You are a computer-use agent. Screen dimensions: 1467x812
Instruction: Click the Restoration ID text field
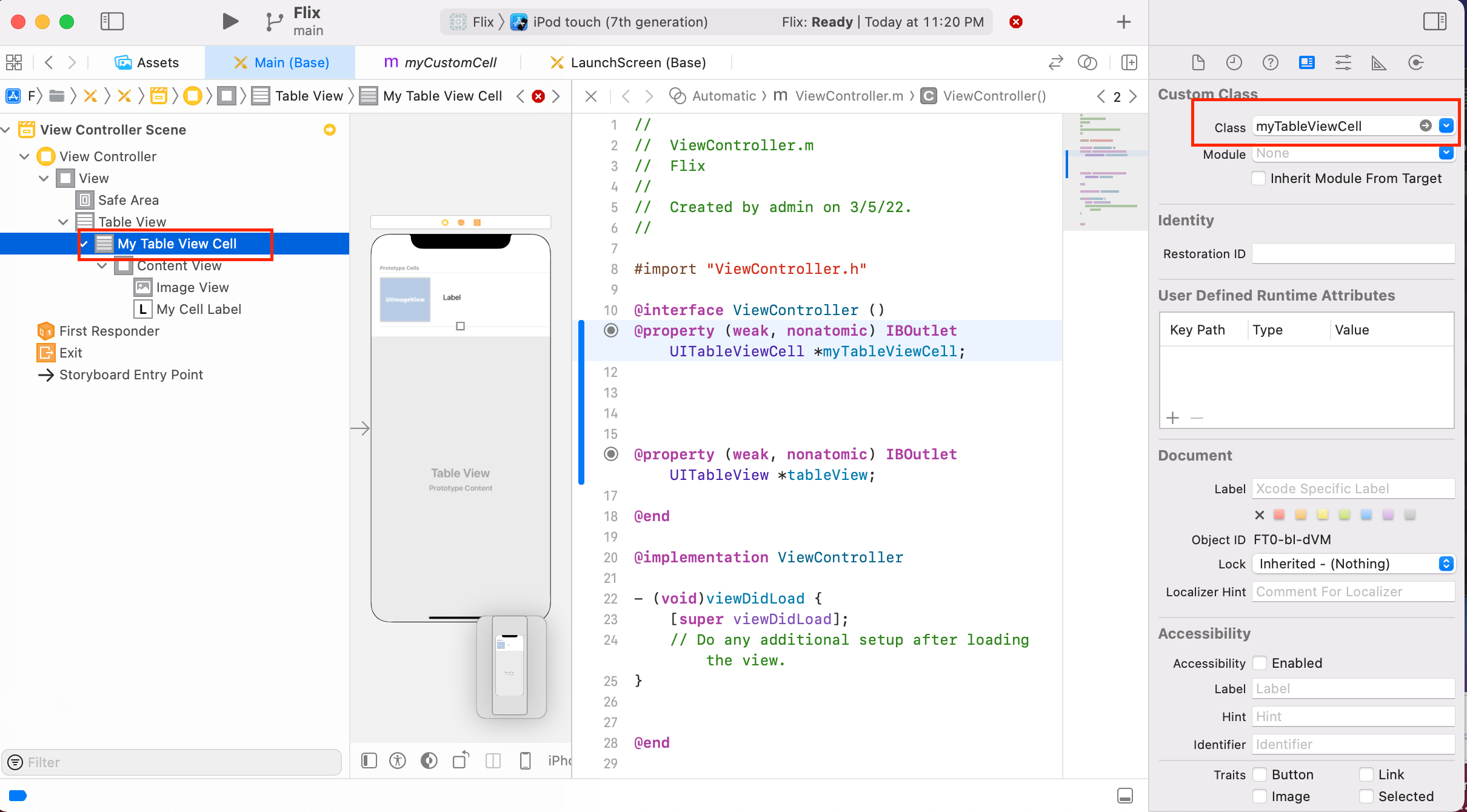click(1353, 253)
